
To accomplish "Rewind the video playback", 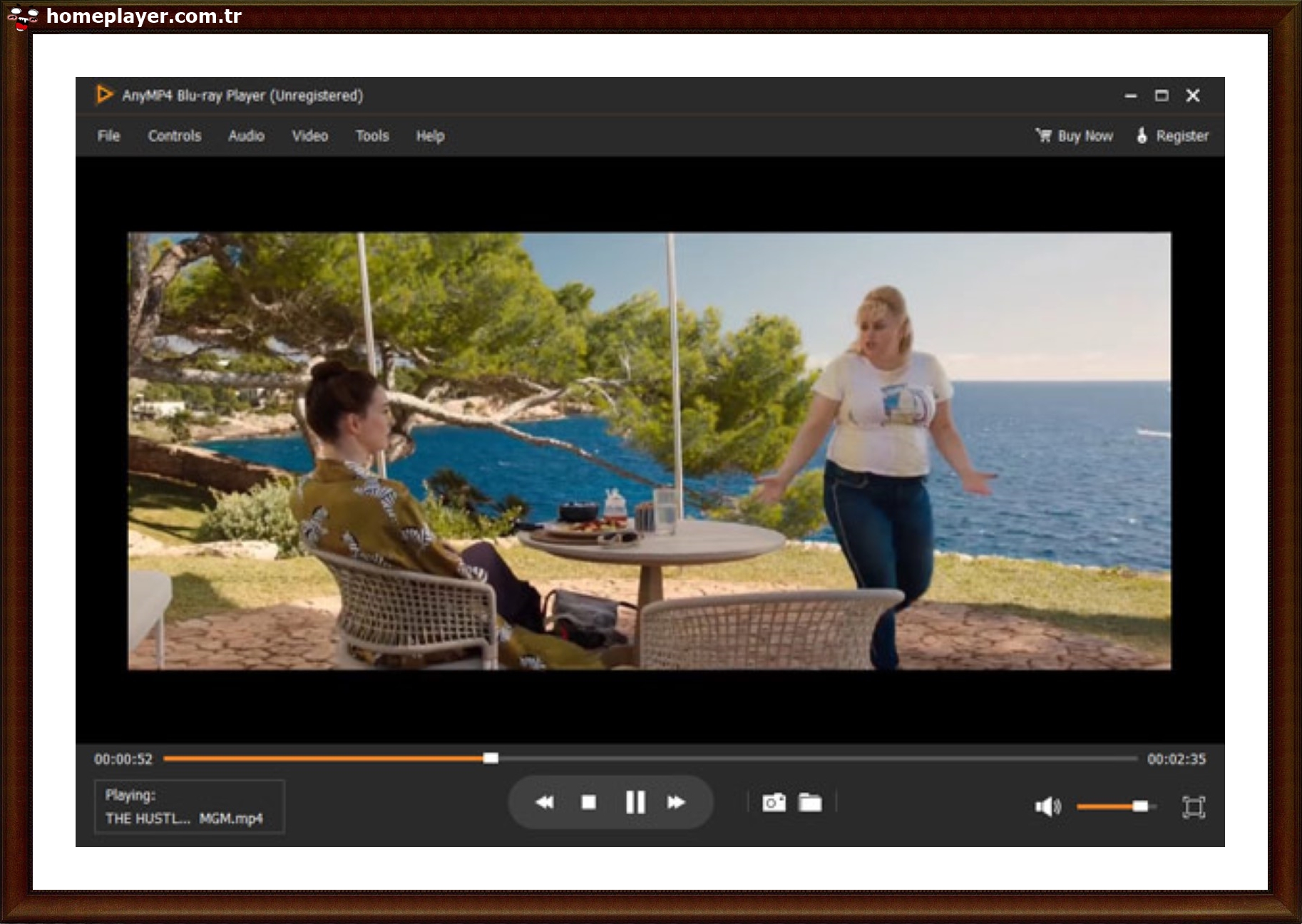I will point(545,802).
